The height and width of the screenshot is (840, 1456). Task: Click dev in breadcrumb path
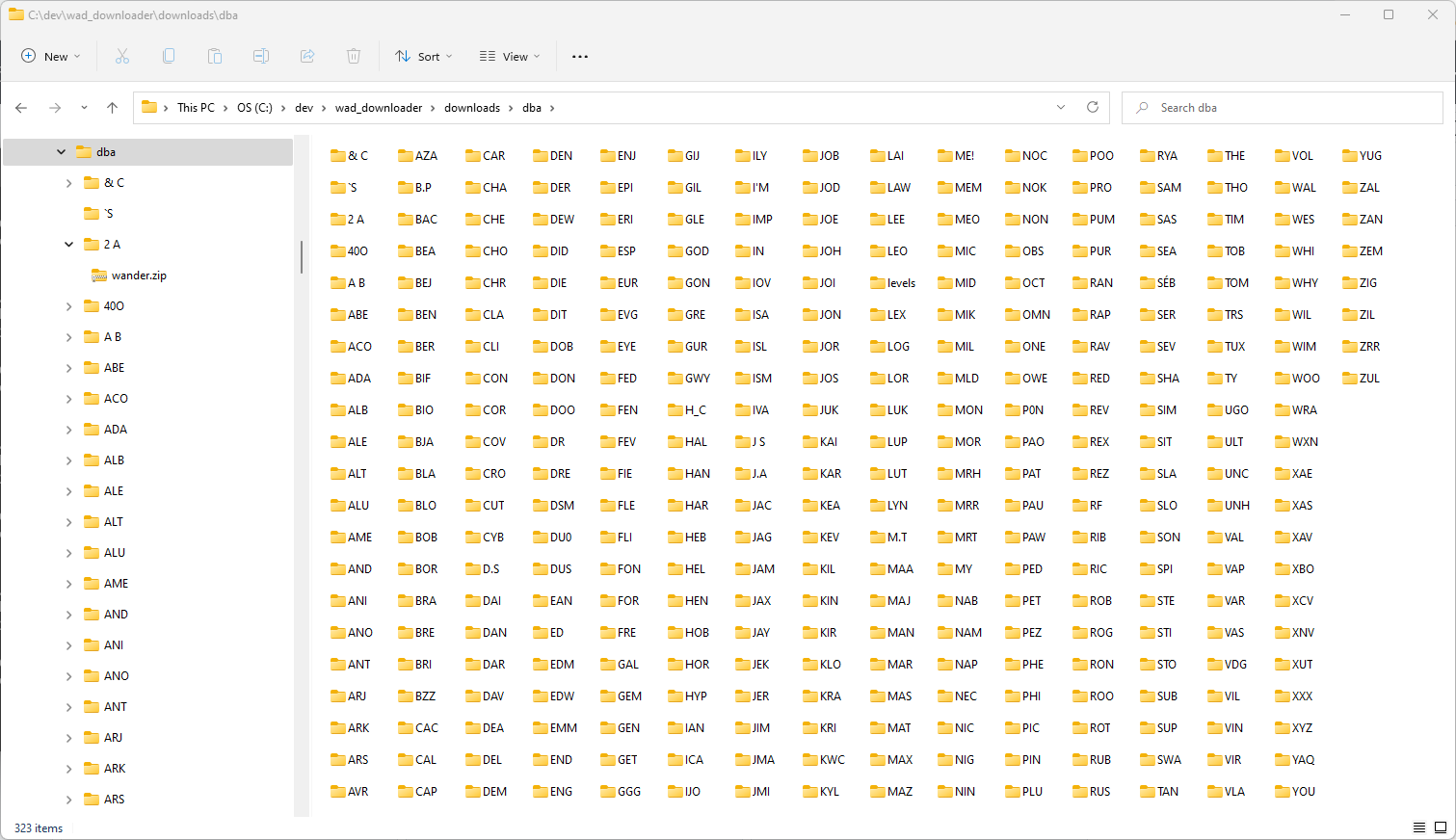(x=304, y=108)
